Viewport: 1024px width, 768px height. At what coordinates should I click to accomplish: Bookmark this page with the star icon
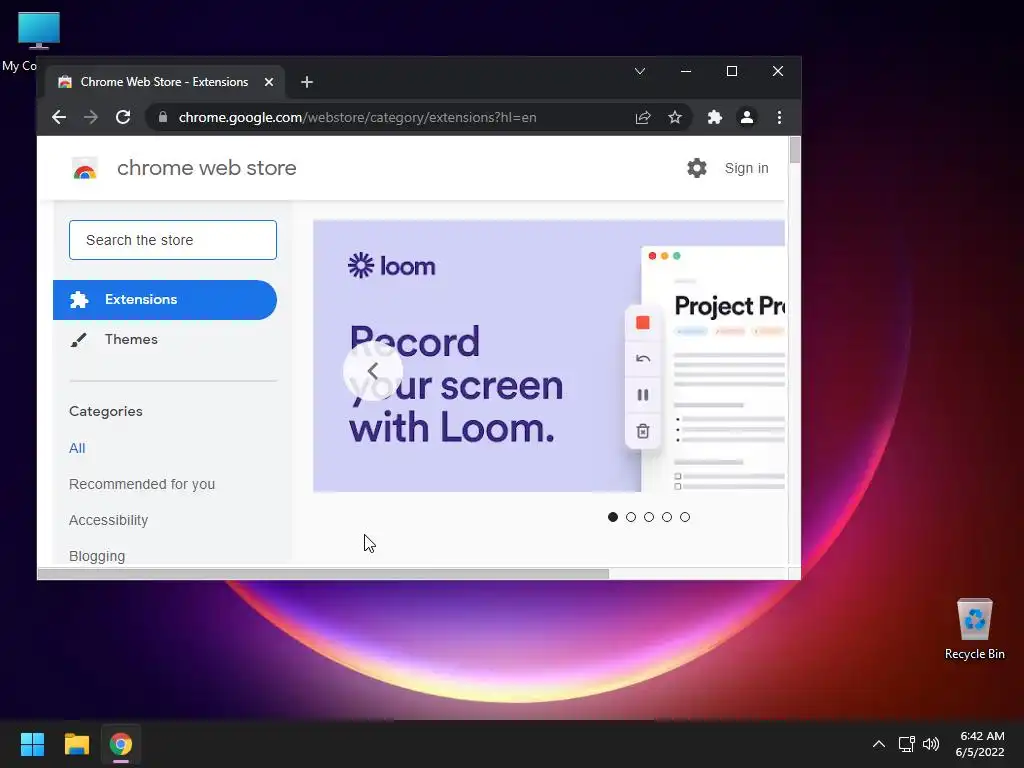(675, 118)
